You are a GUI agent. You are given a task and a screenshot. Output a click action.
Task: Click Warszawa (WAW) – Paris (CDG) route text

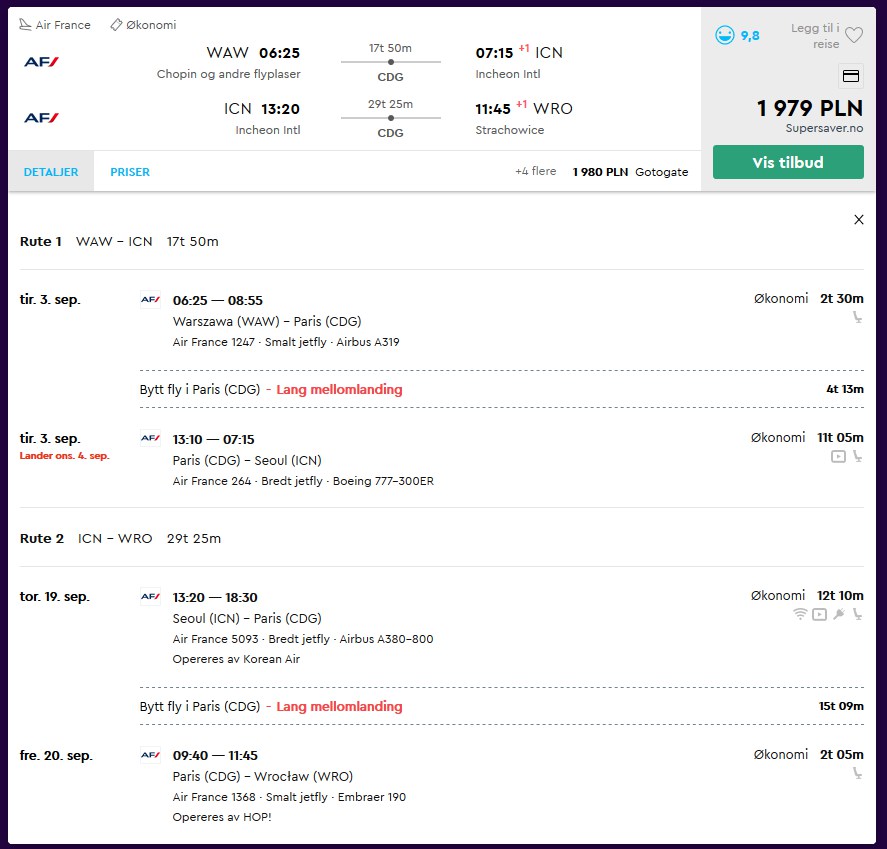coord(267,321)
